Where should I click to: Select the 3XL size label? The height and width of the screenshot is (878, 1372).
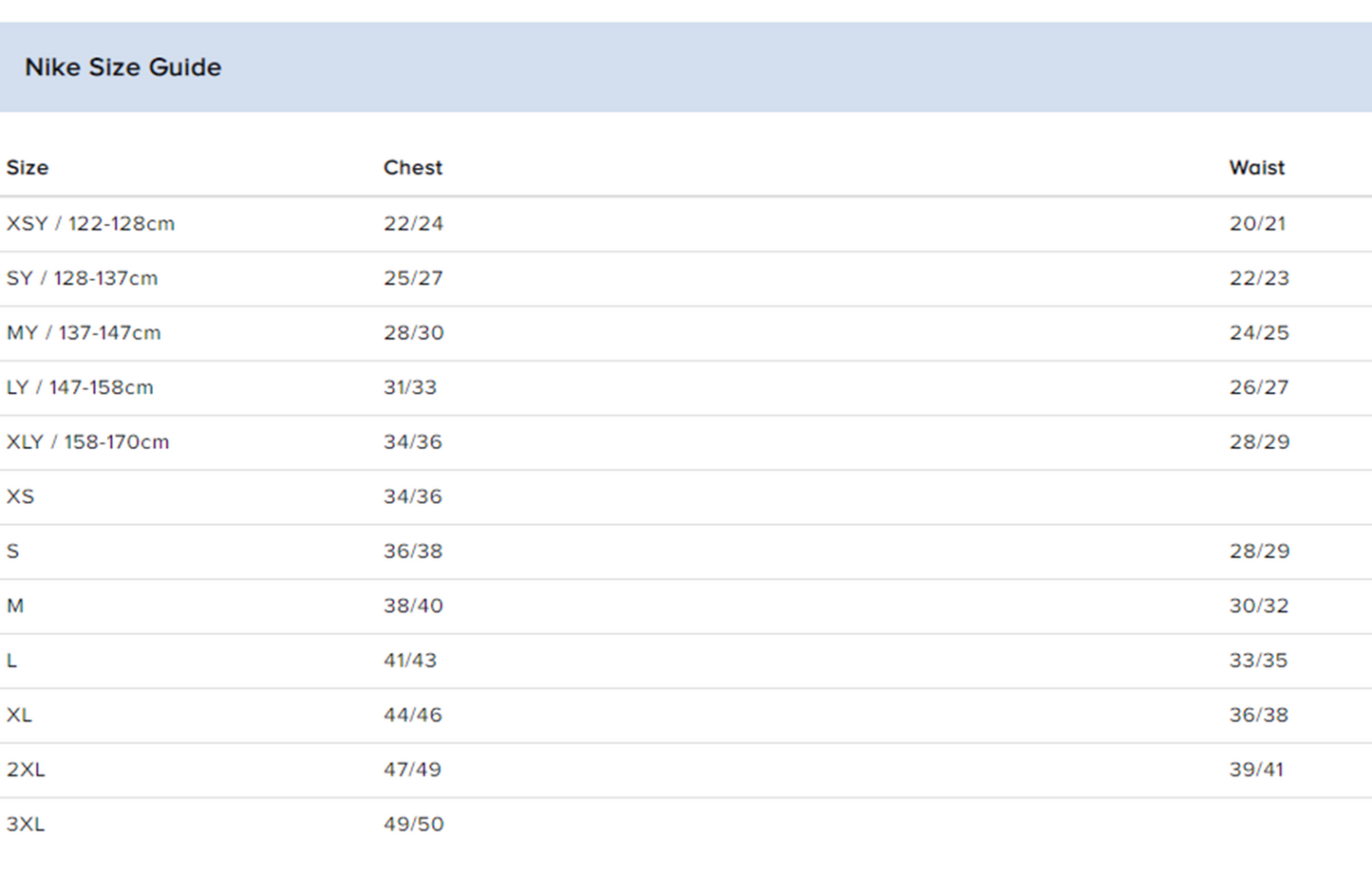tap(26, 824)
